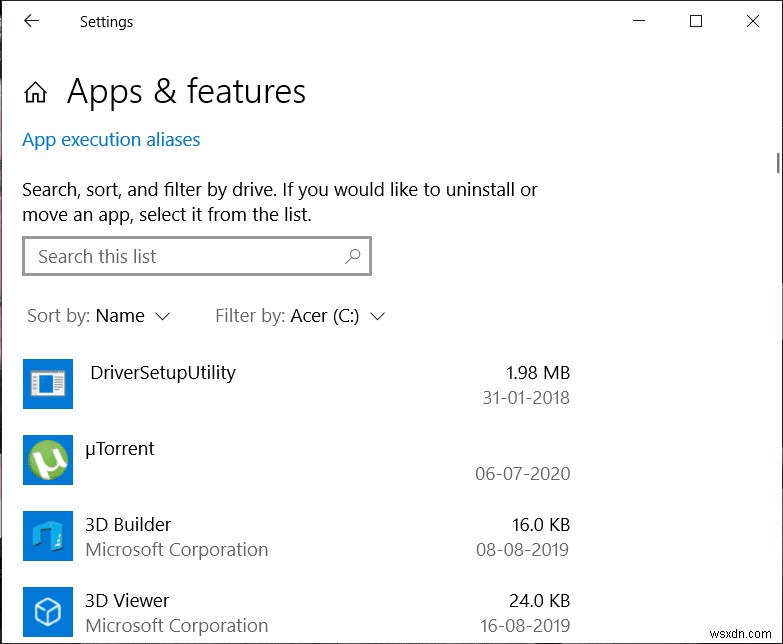Open the App execution aliases link

tap(111, 140)
